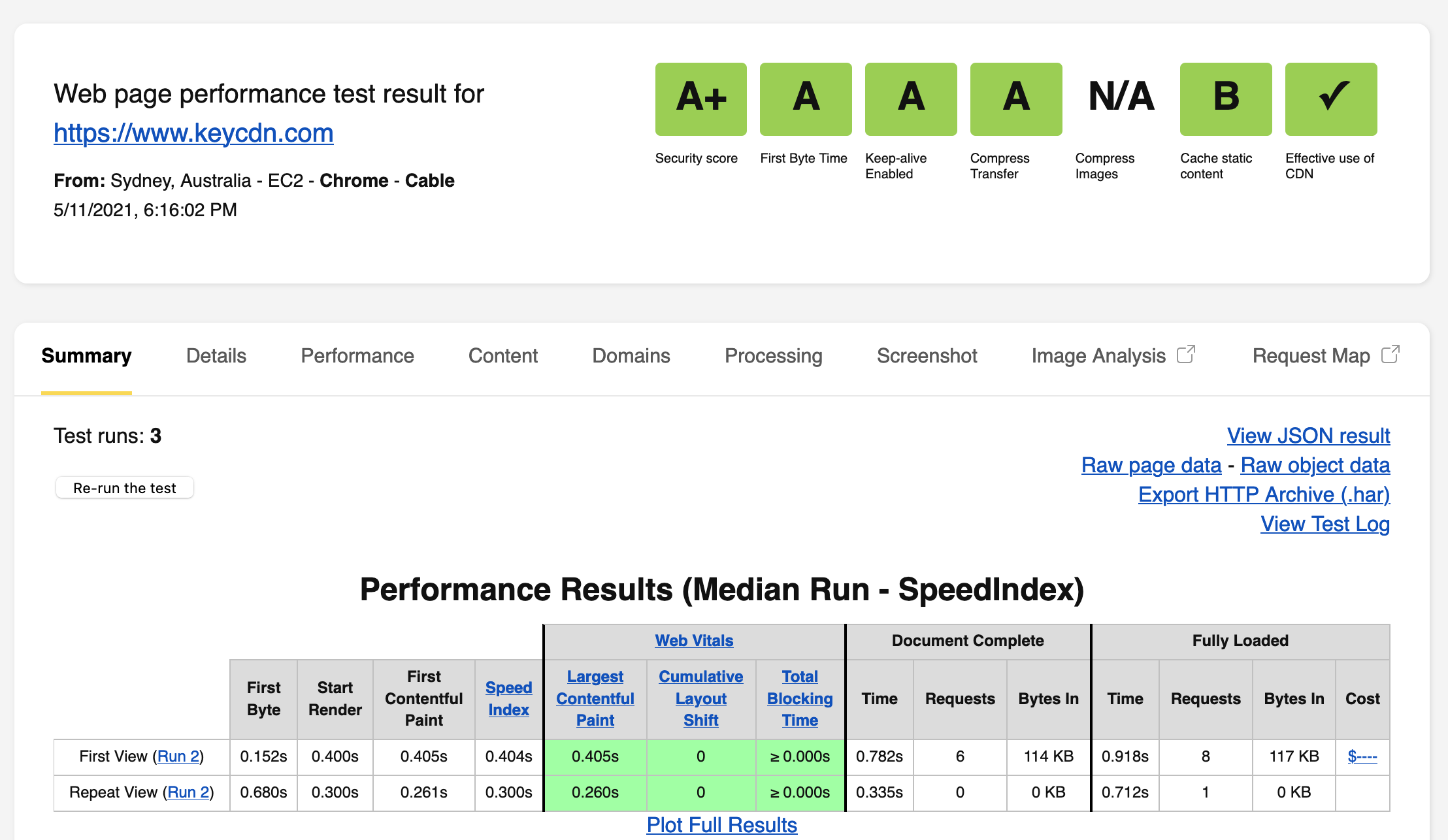The width and height of the screenshot is (1448, 840).
Task: Click the Effective use of CDN label
Action: (1330, 166)
